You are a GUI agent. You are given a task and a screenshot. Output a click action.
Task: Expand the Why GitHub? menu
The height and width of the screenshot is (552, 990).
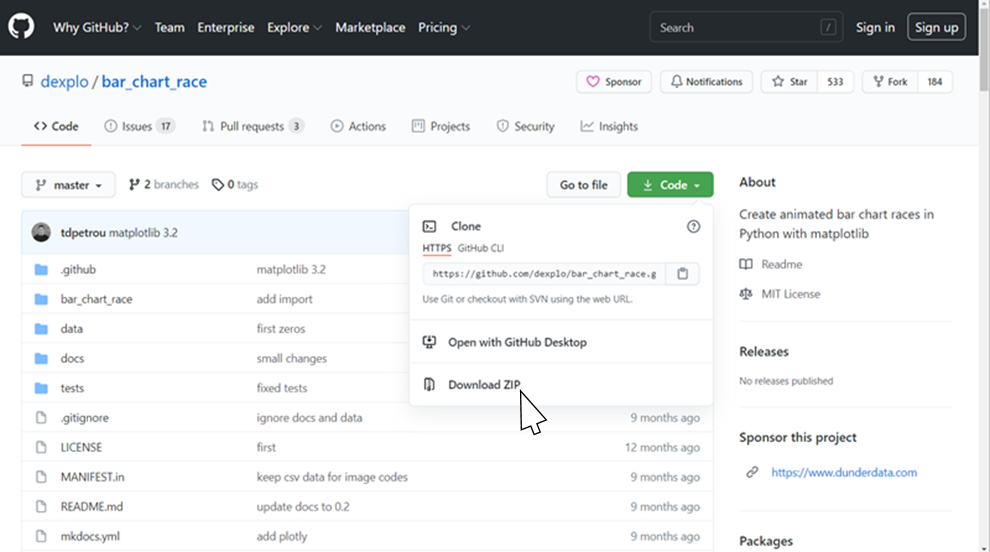[x=97, y=27]
